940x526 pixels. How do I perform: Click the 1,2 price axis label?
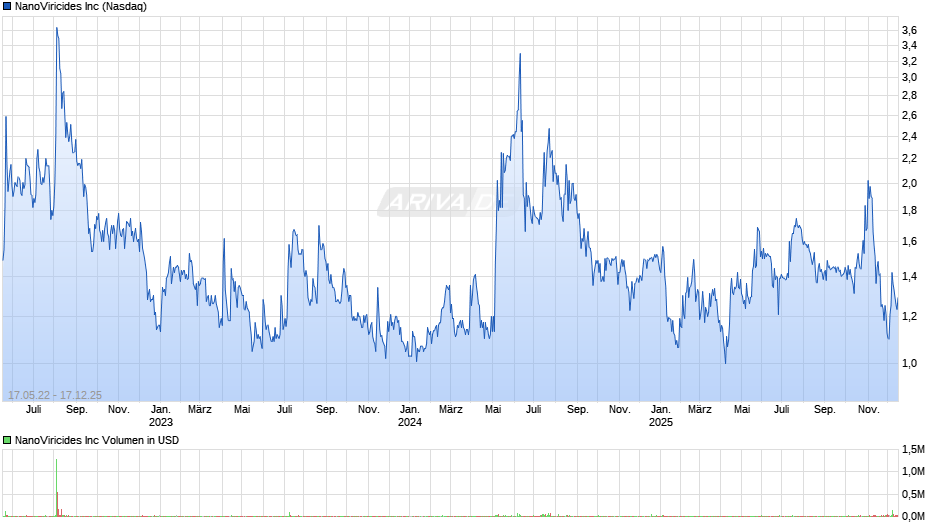pyautogui.click(x=909, y=316)
